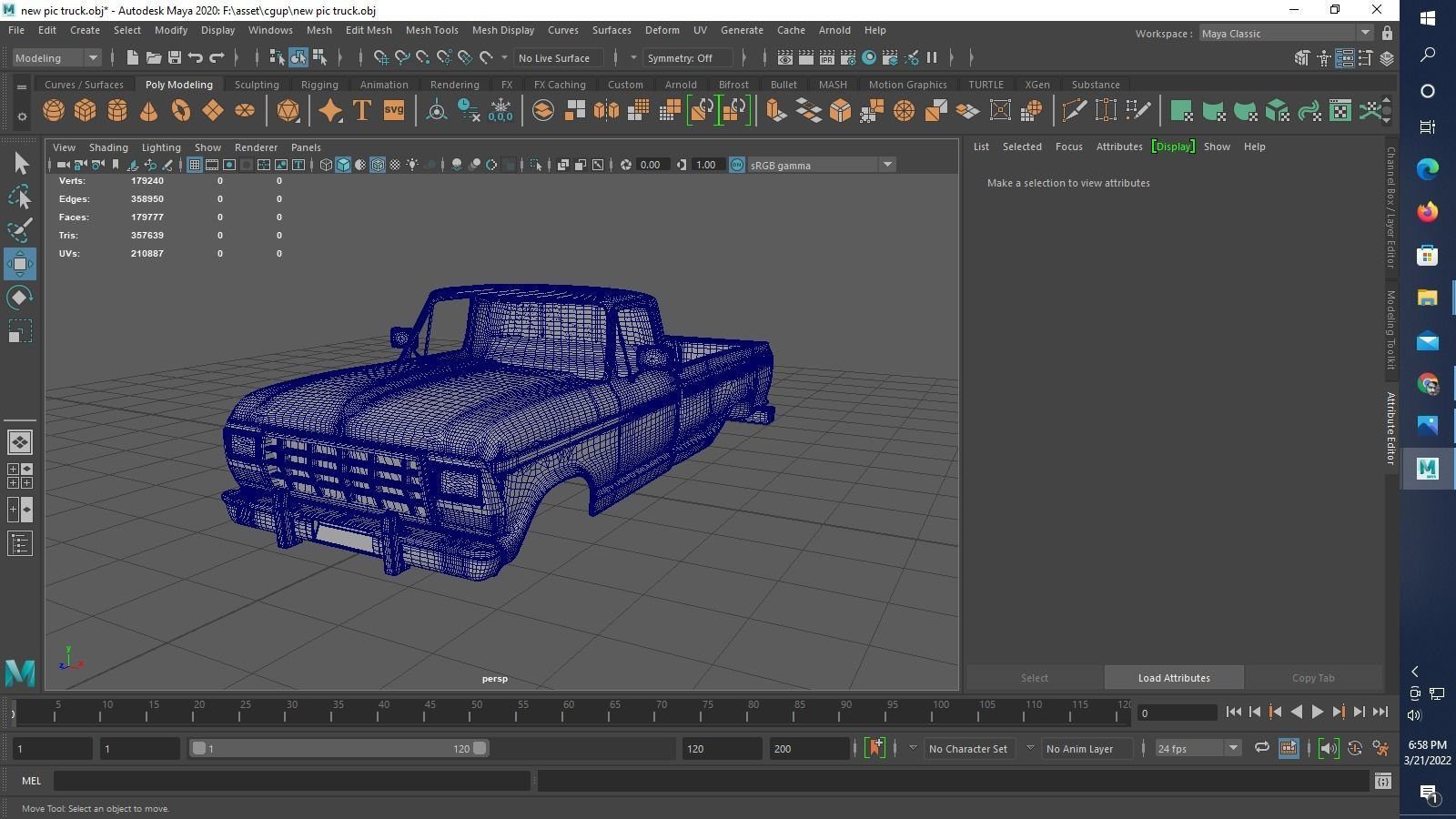Image resolution: width=1456 pixels, height=819 pixels.
Task: Open the viewport Shading menu
Action: (108, 147)
